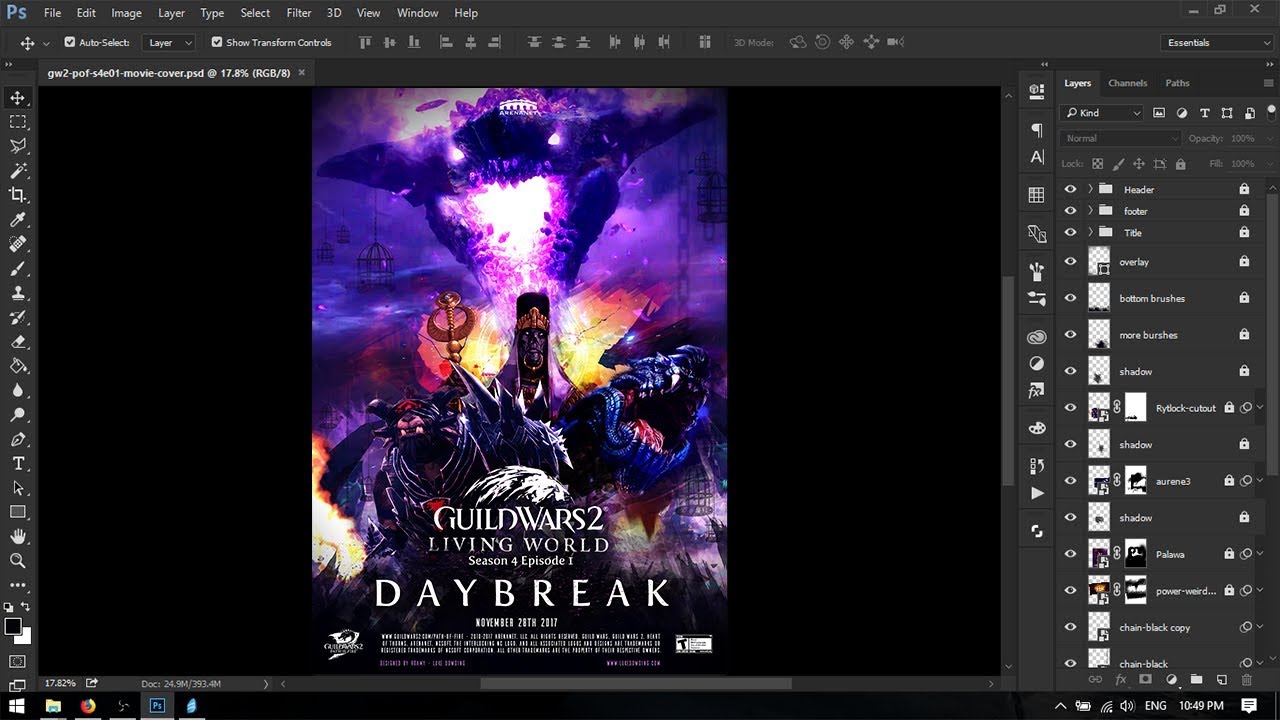The width and height of the screenshot is (1280, 720).
Task: Select the Healing Brush tool
Action: 18,244
